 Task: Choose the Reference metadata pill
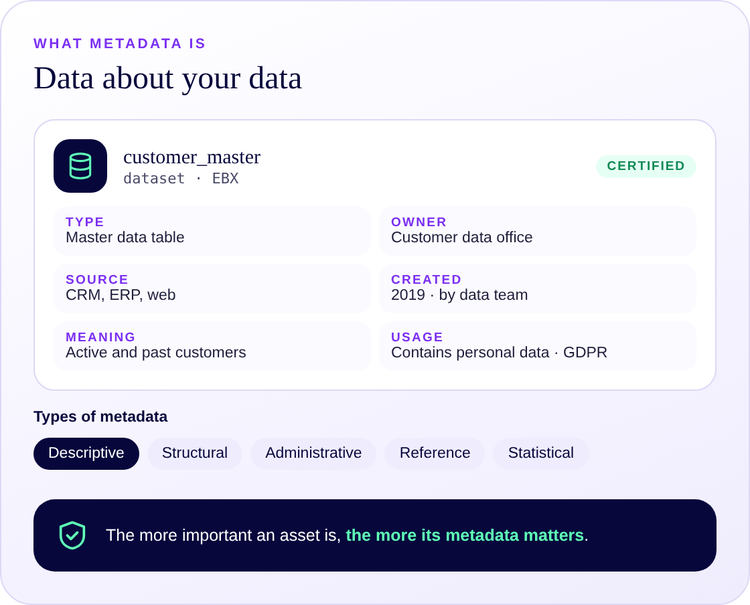pyautogui.click(x=435, y=453)
